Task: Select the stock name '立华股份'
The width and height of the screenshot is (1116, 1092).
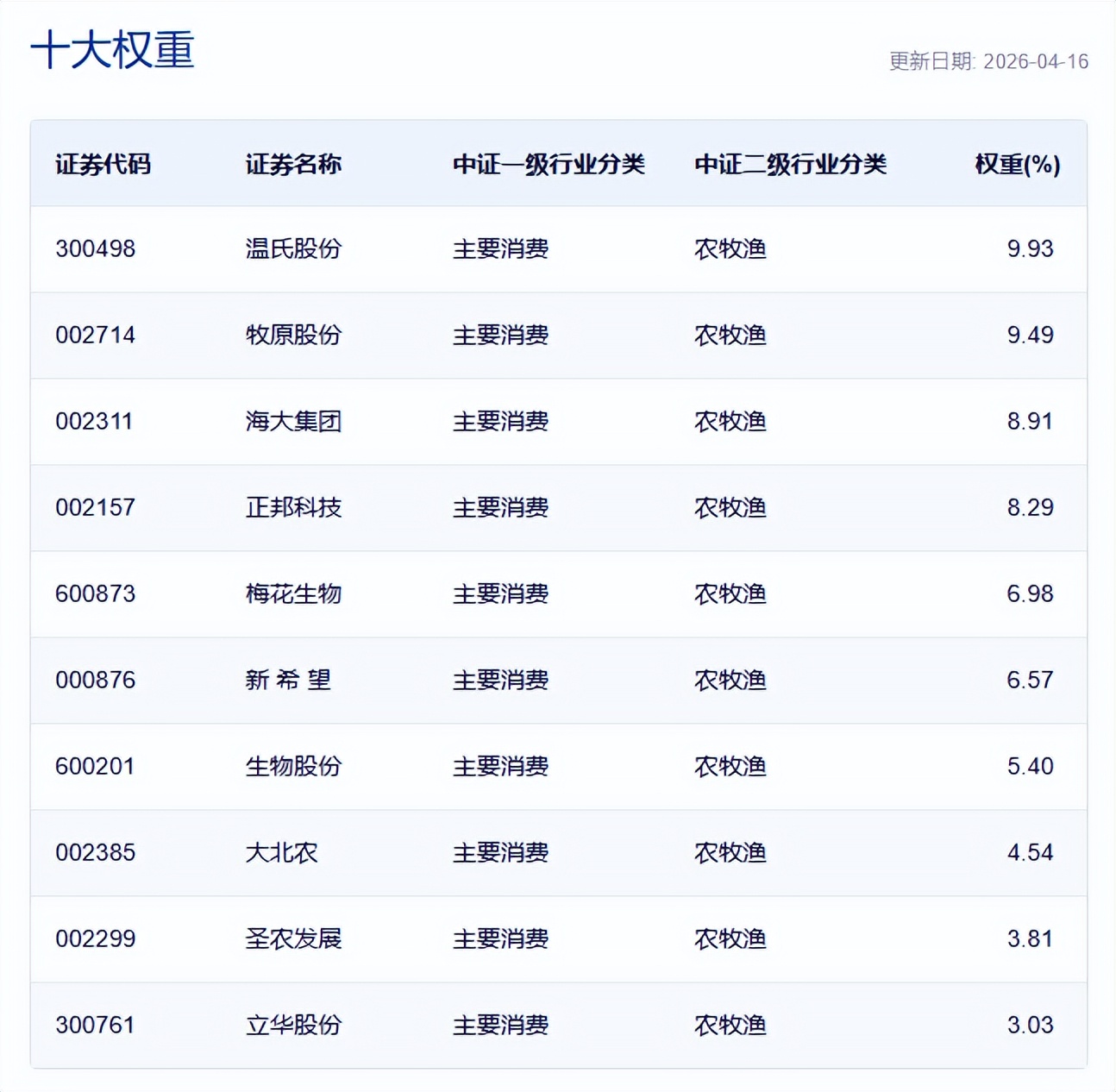Action: pos(293,1025)
